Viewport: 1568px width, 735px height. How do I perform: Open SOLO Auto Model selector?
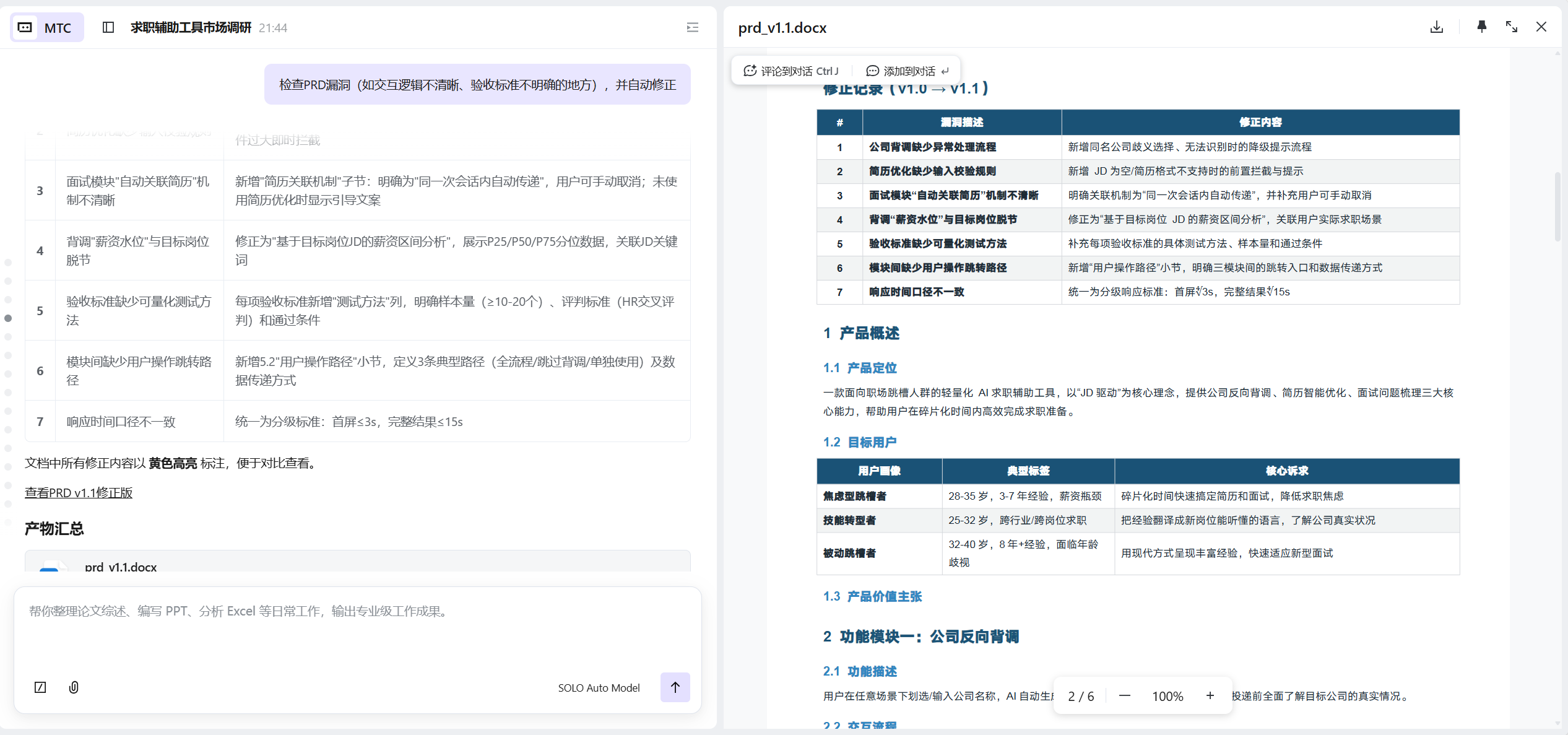598,687
